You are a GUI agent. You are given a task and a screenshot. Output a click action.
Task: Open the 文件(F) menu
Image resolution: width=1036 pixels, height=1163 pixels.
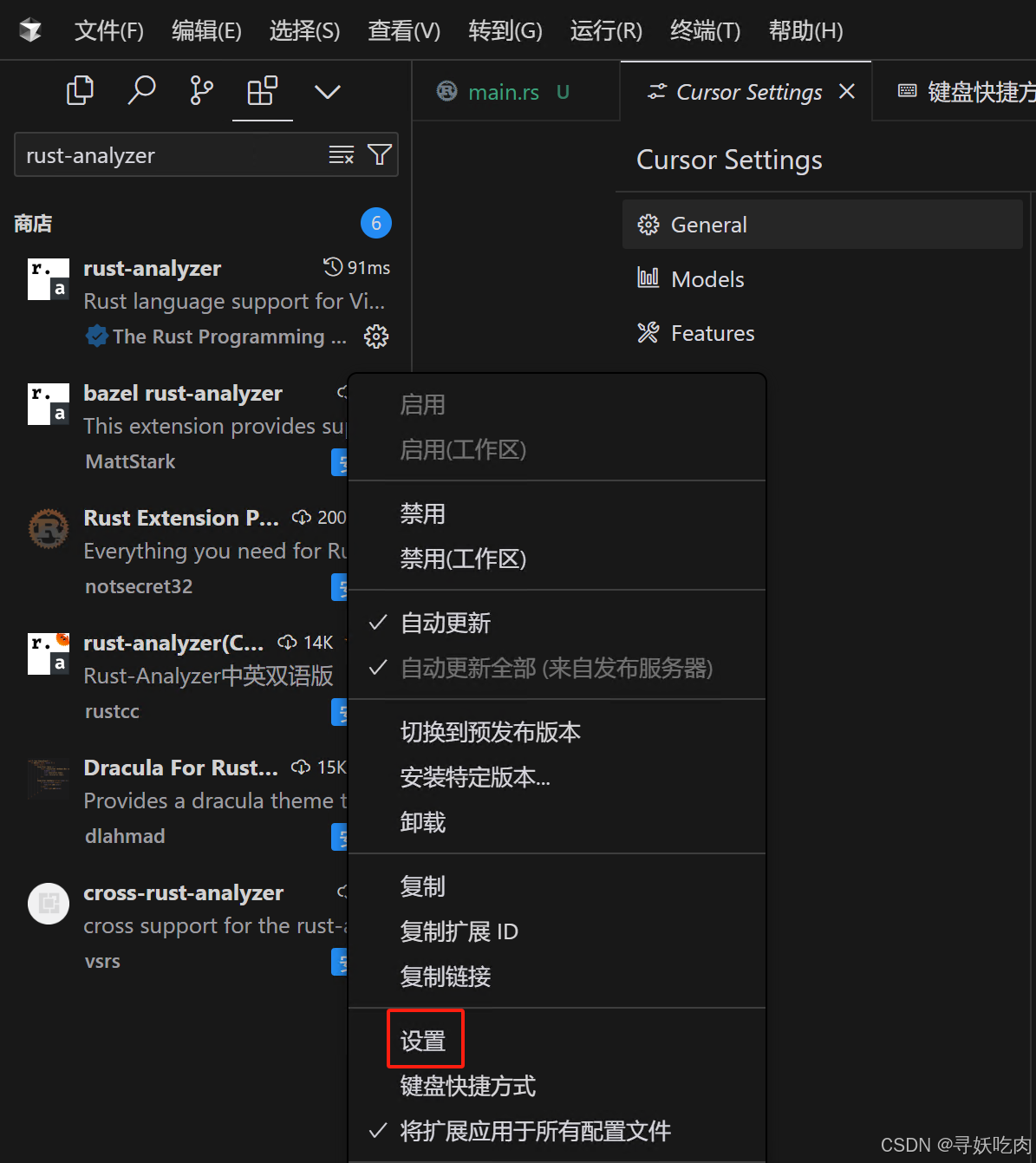109,31
